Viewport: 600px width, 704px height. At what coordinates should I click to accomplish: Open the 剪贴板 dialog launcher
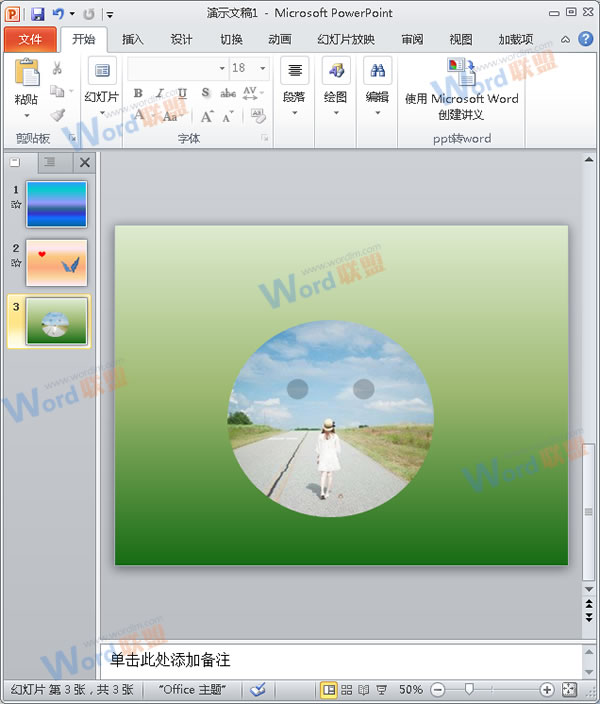click(72, 138)
